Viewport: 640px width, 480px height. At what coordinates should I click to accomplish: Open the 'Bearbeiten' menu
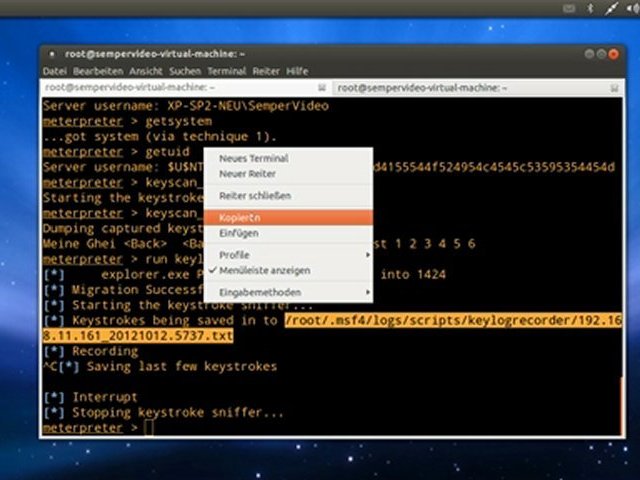98,71
